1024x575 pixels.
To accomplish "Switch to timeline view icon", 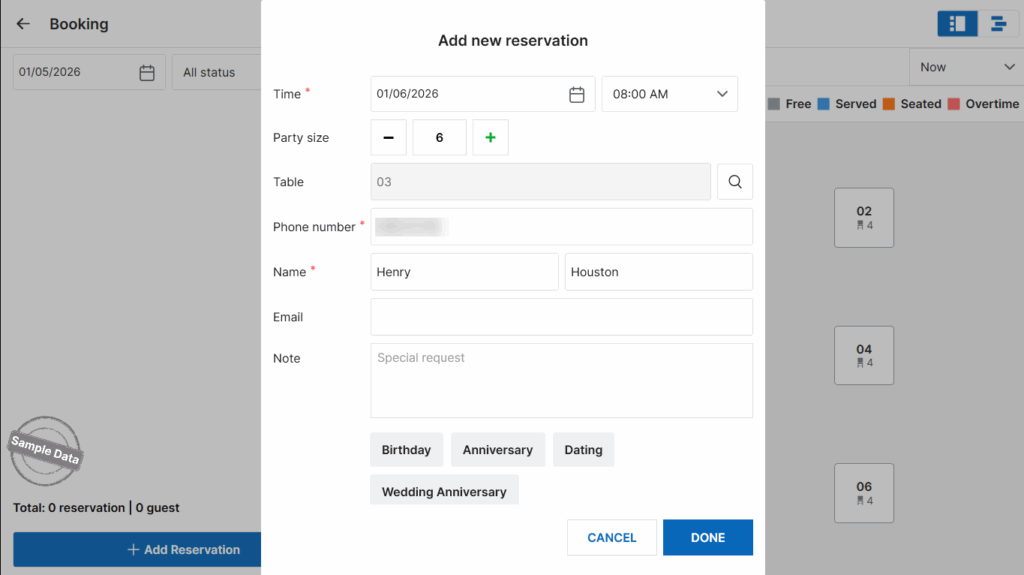I will (x=997, y=24).
